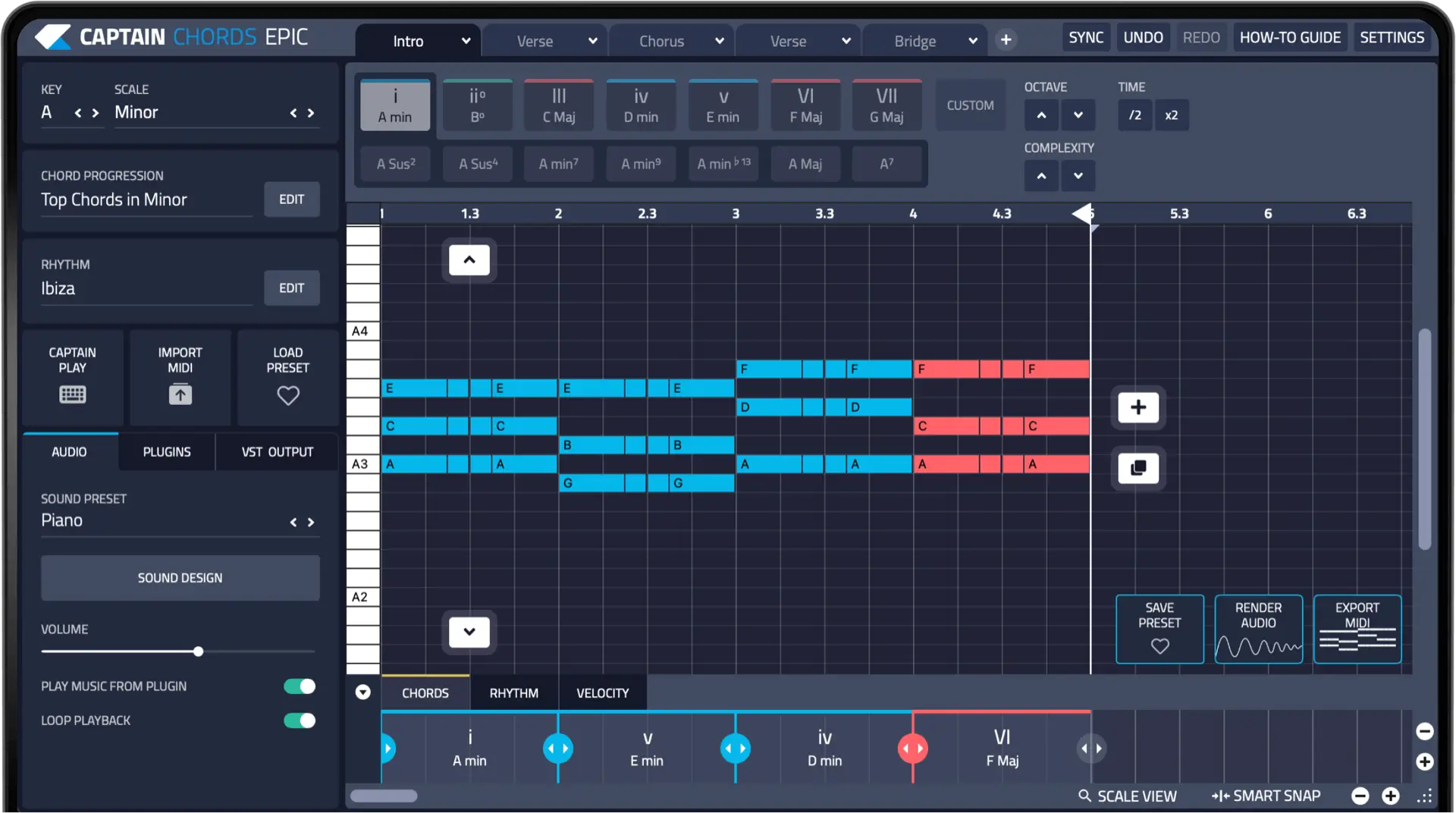Click the Custom chord button

click(970, 105)
